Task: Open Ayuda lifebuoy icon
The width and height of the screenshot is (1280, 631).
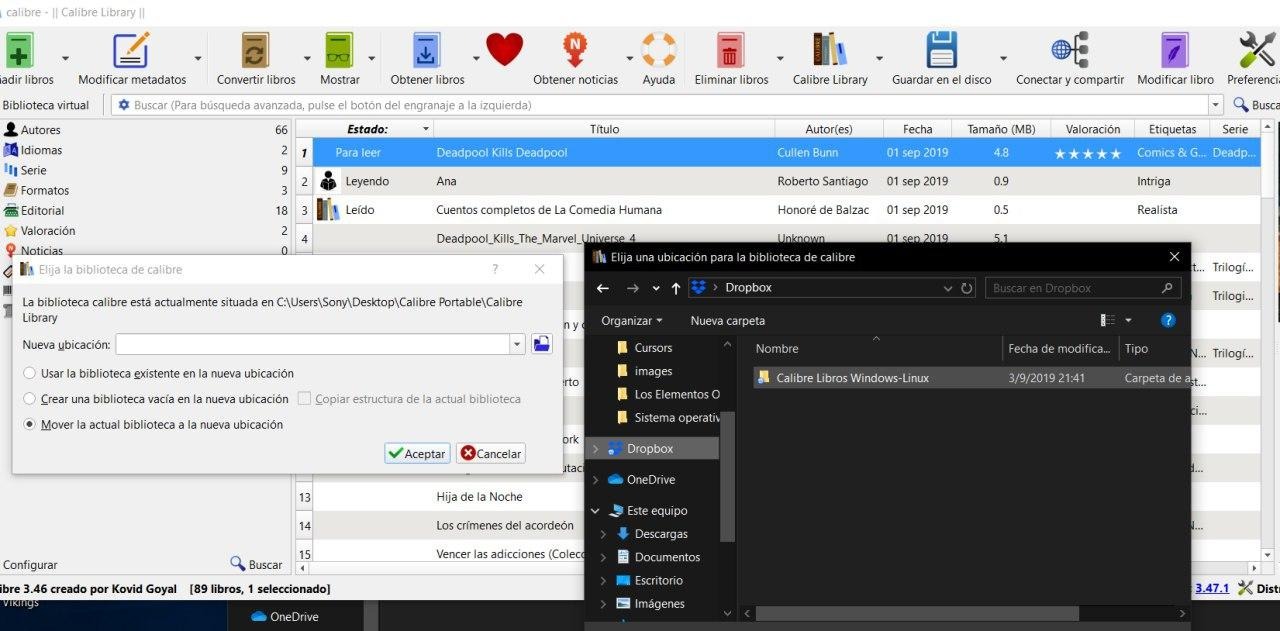Action: (x=658, y=50)
